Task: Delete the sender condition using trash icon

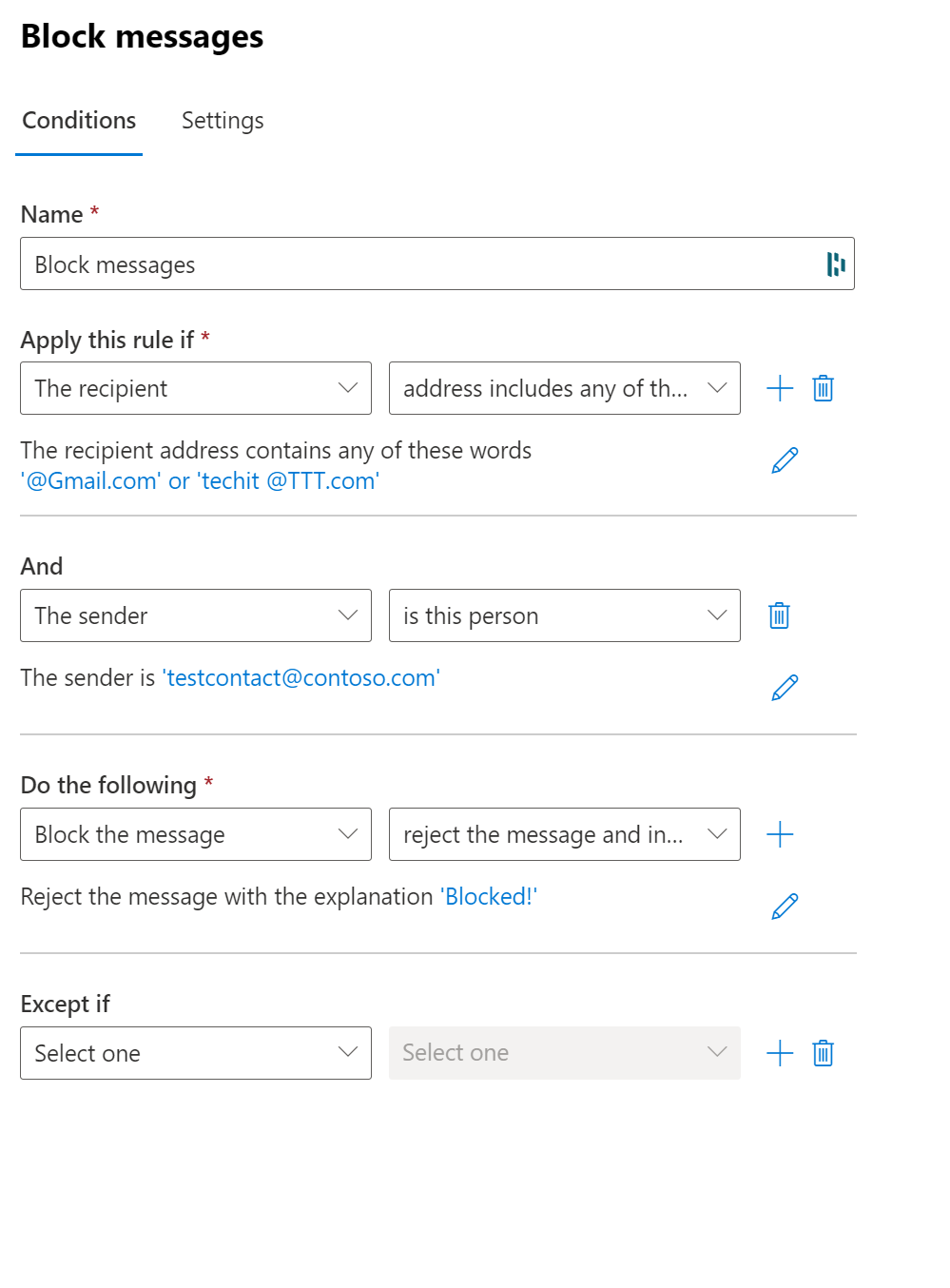Action: pos(779,615)
